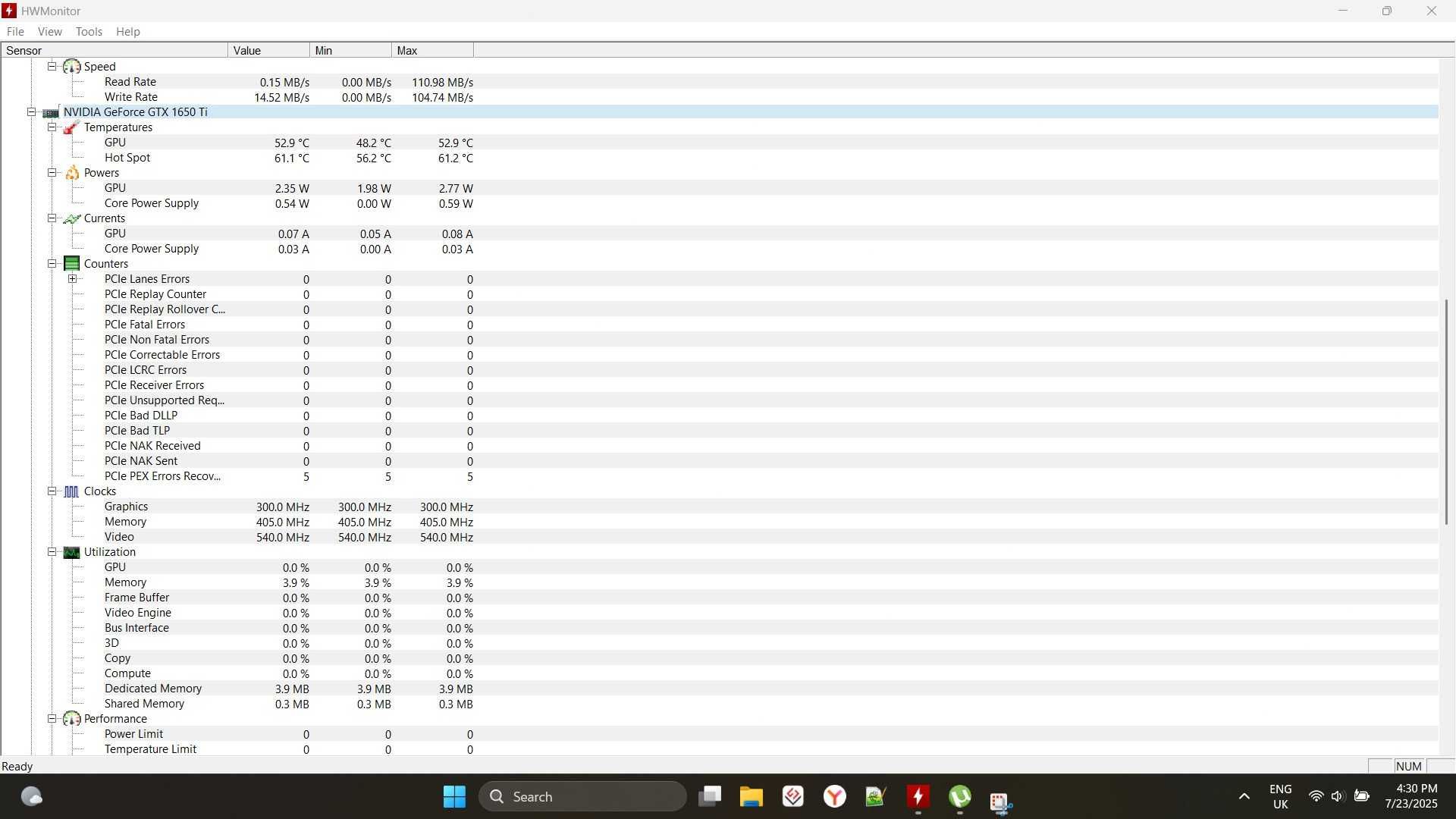Open the Tools menu

coord(89,32)
